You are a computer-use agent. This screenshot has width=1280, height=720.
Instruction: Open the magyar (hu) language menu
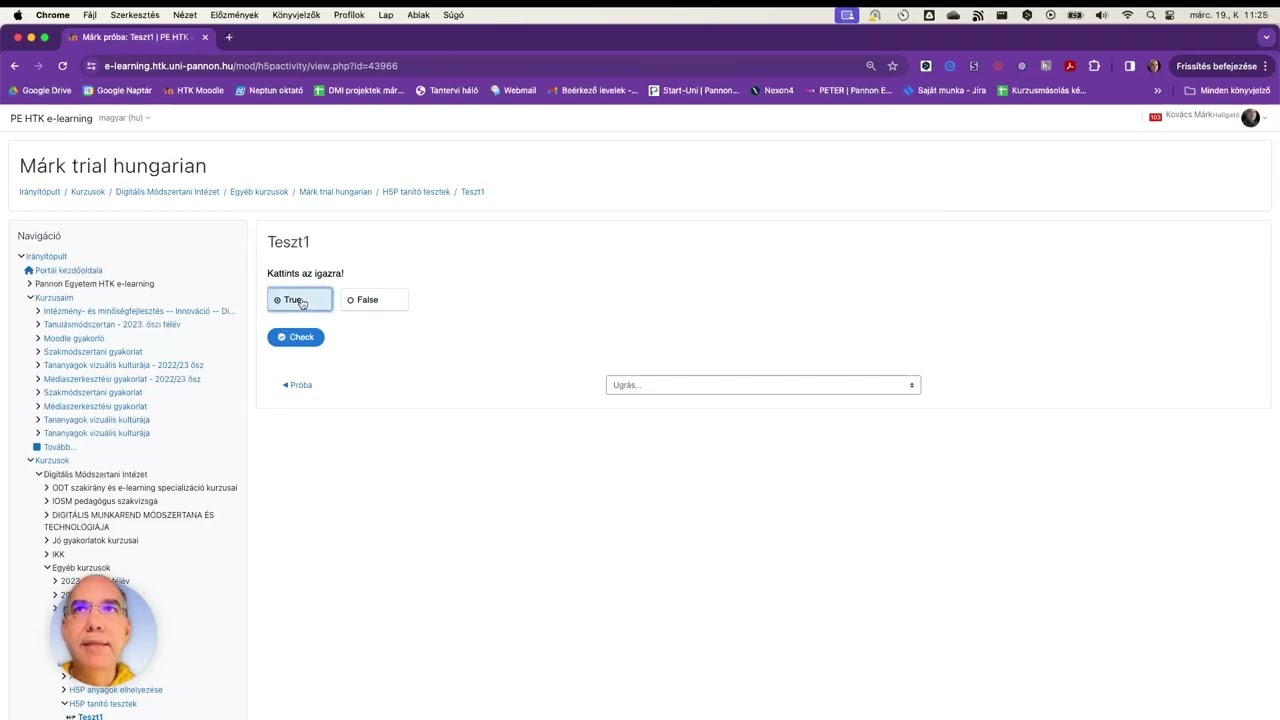[x=124, y=118]
